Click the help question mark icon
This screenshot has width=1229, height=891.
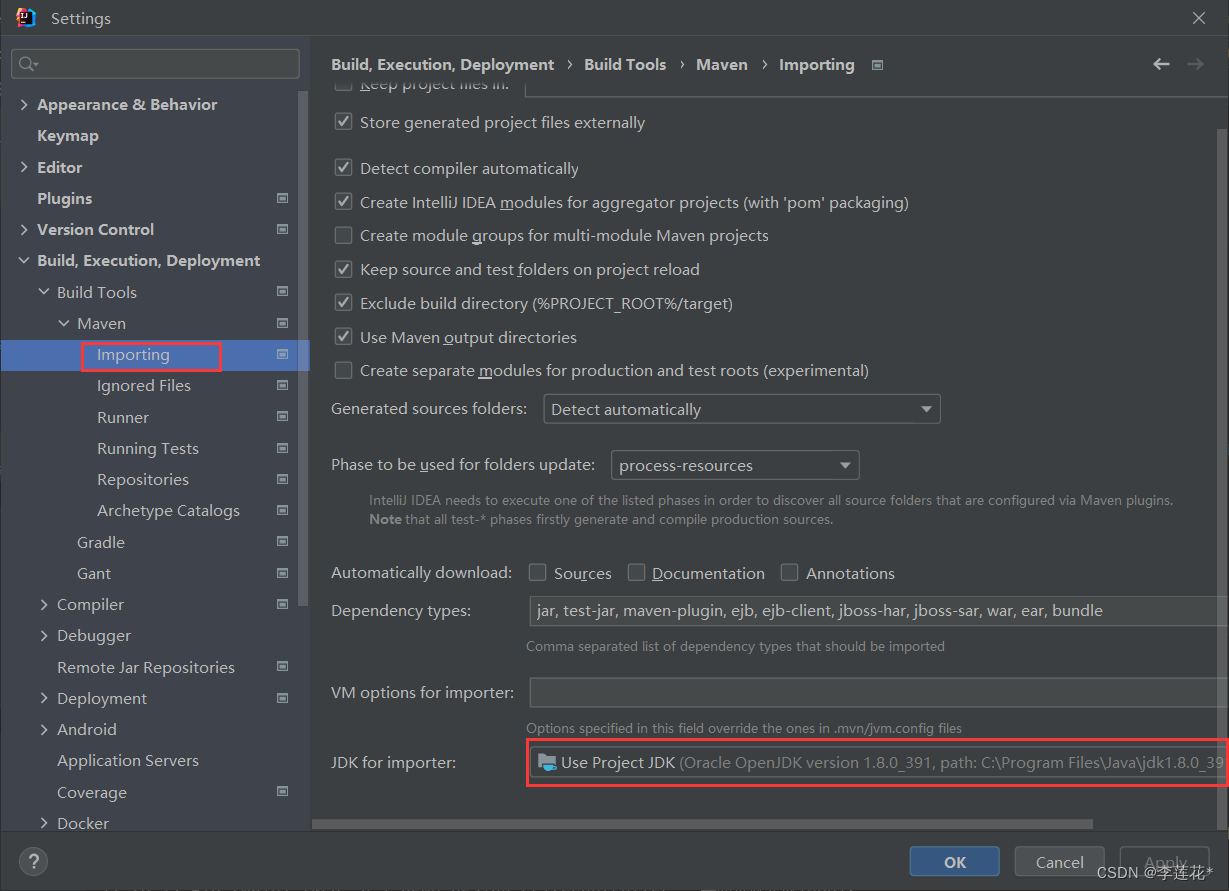[x=33, y=861]
